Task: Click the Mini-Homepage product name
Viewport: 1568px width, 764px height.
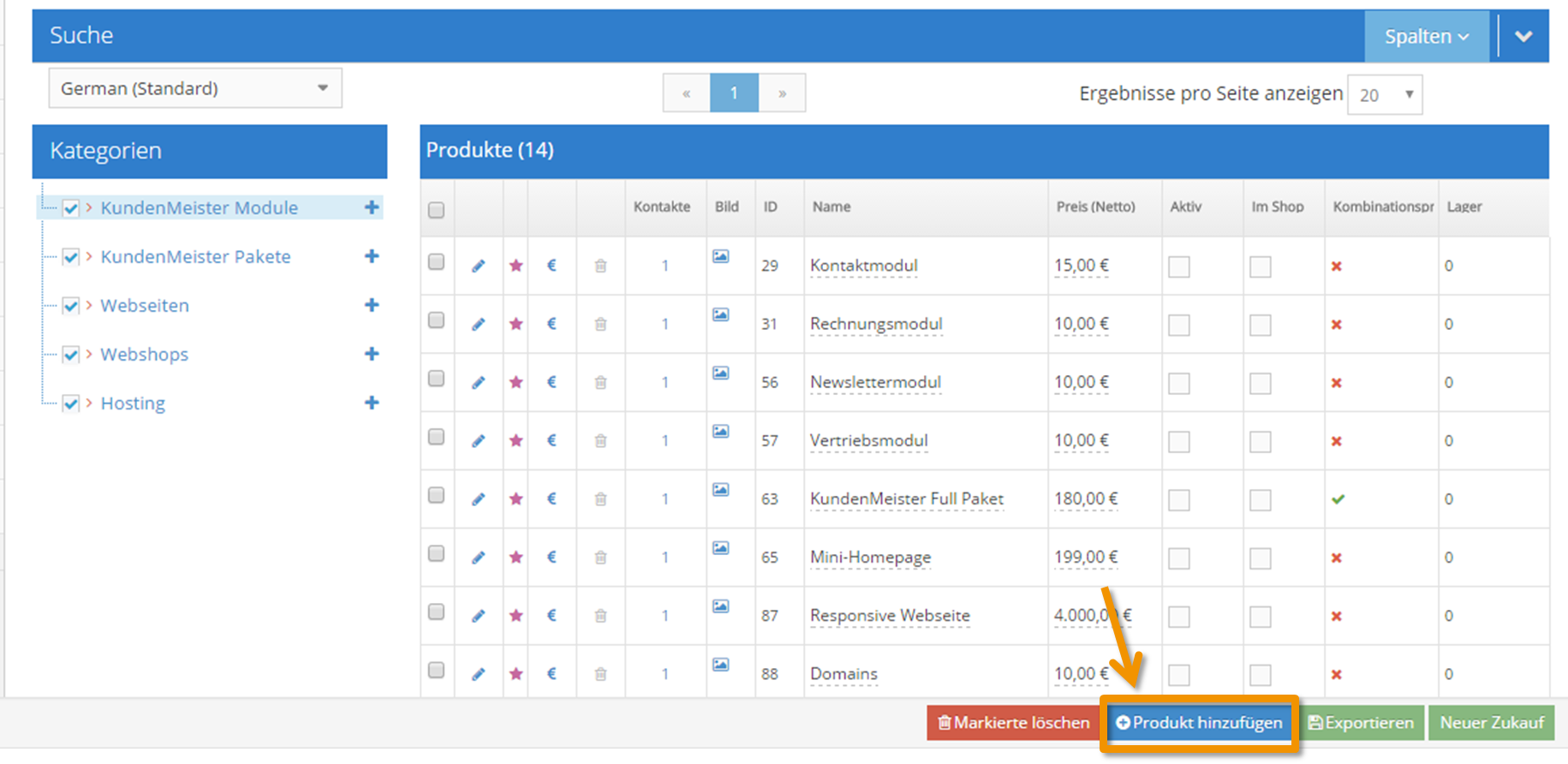Action: [x=871, y=557]
